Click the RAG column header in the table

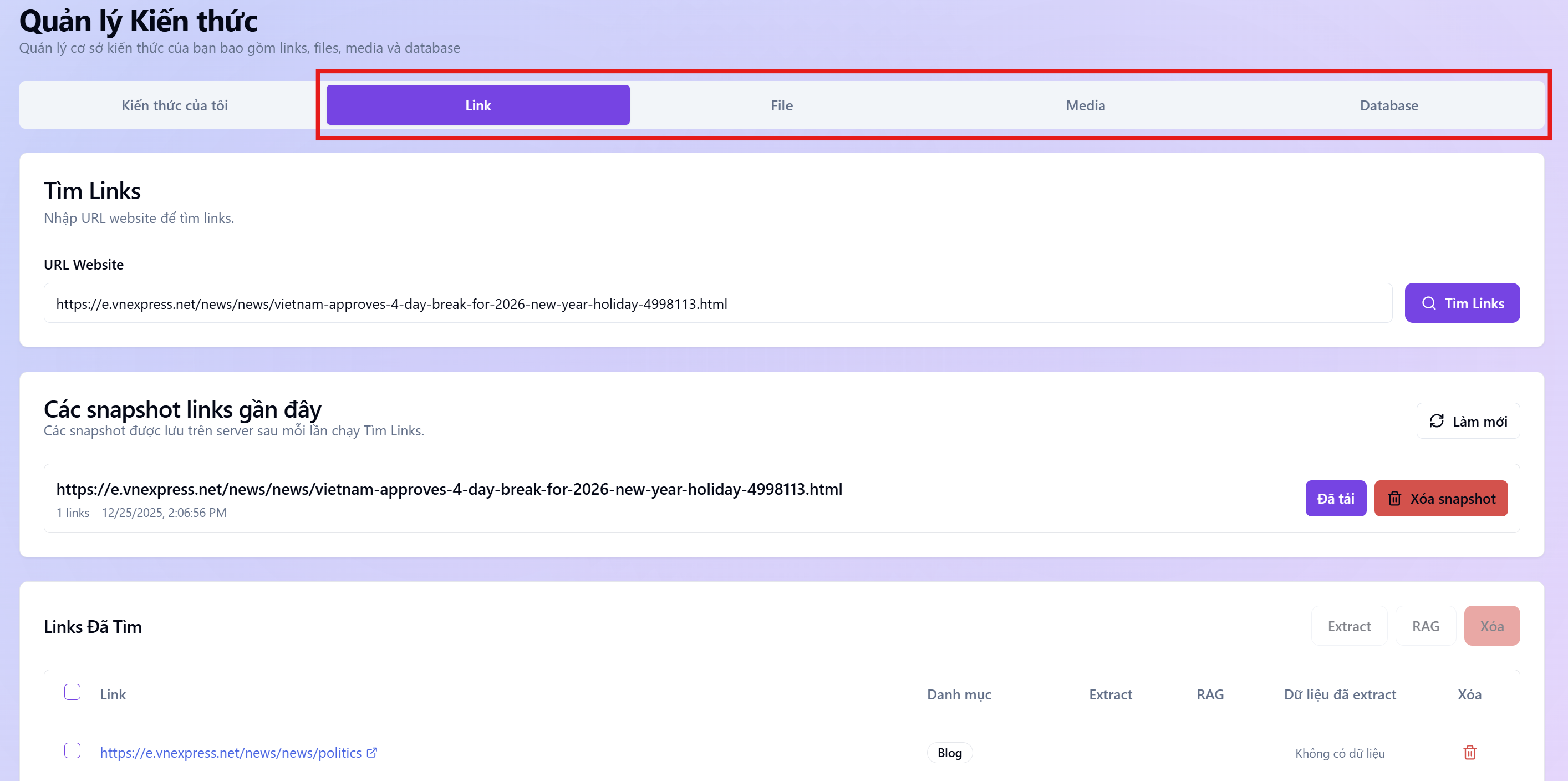click(1210, 694)
